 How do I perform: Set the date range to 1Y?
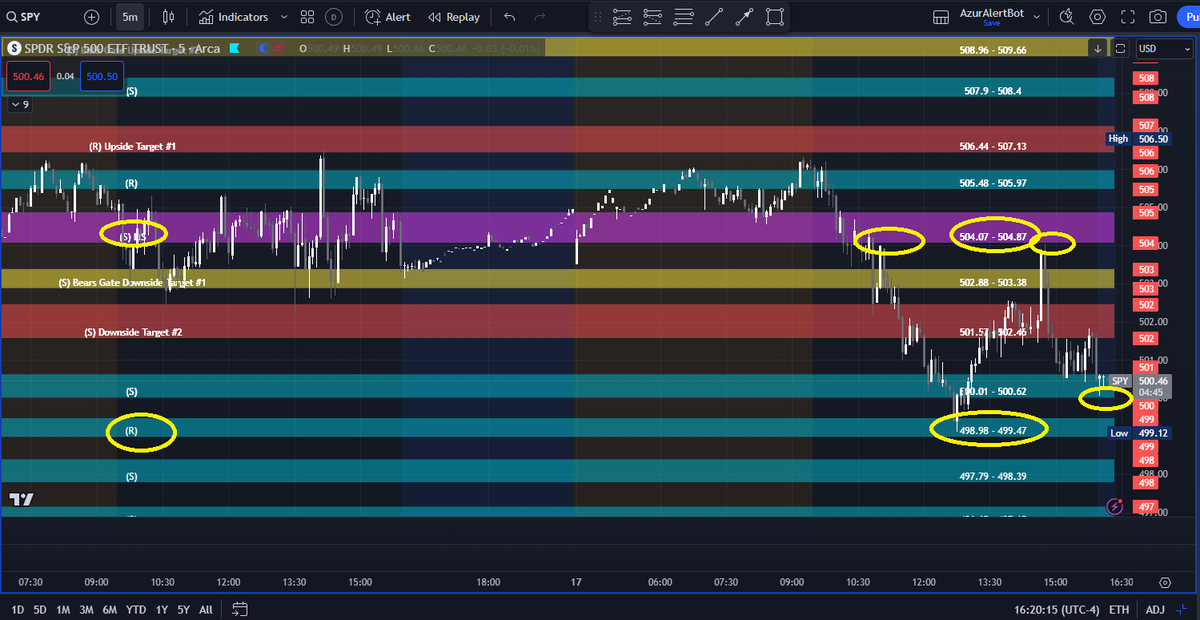click(162, 609)
